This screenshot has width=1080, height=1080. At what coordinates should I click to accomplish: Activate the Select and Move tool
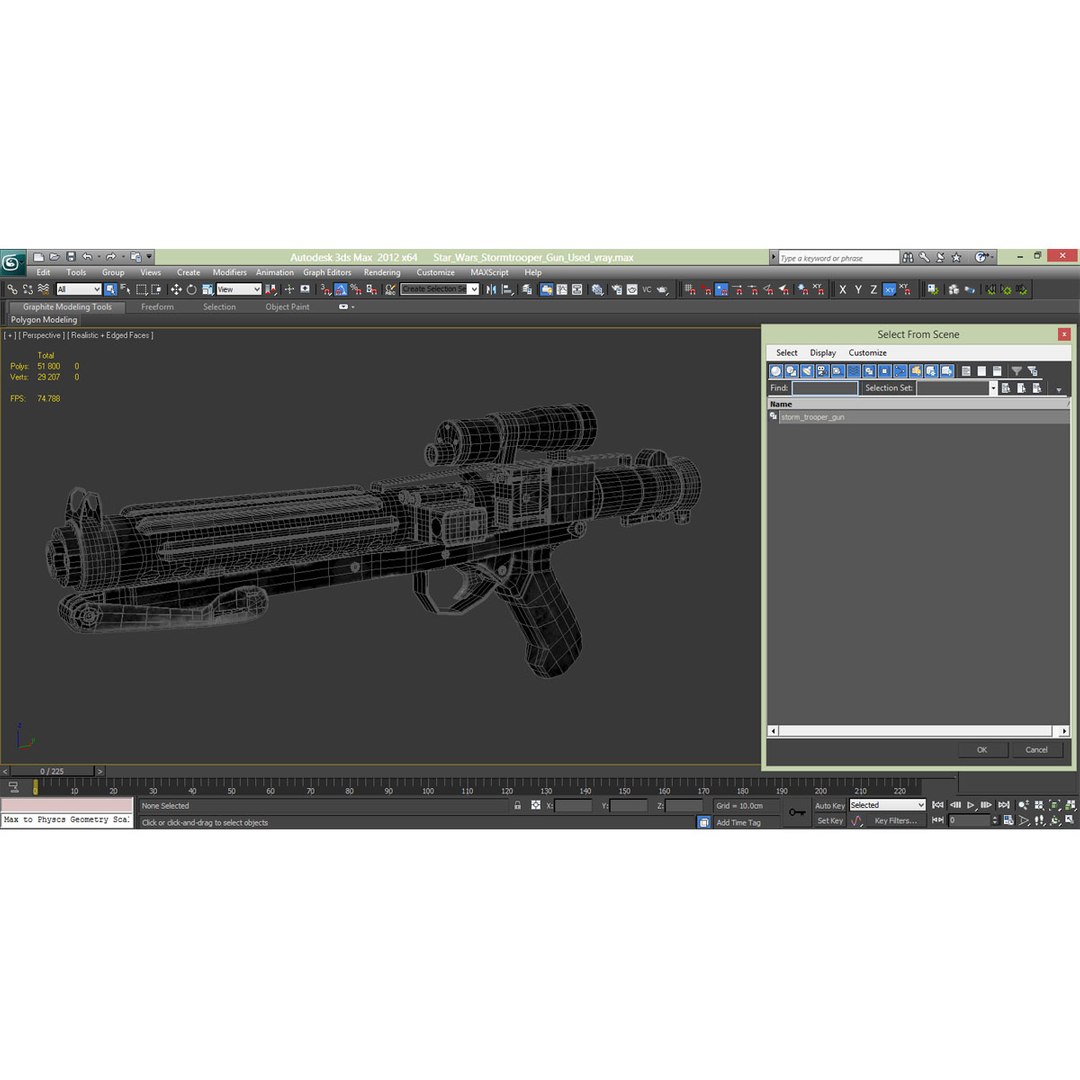click(176, 289)
